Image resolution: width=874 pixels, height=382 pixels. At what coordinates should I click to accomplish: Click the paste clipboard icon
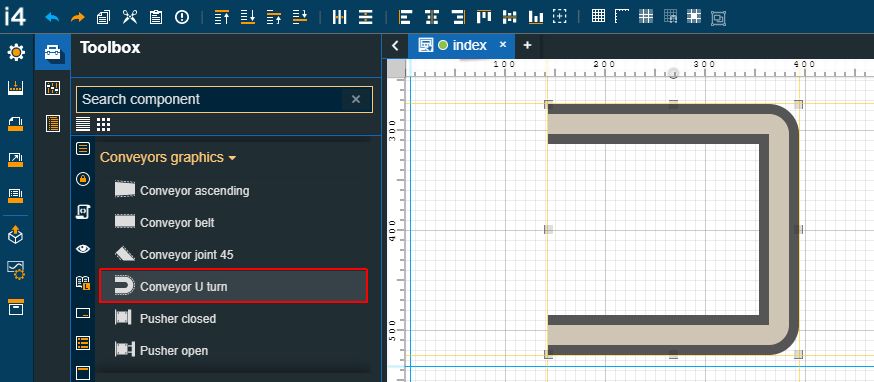coord(156,17)
